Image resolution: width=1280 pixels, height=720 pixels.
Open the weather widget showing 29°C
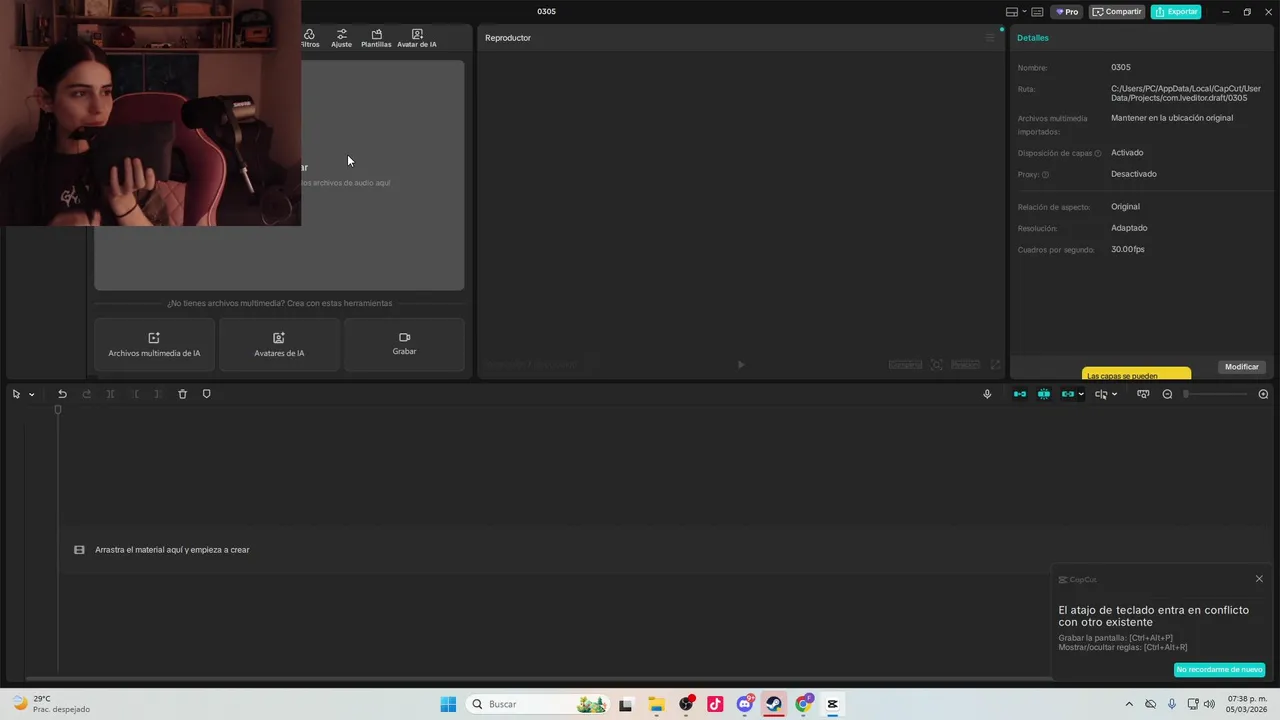52,704
